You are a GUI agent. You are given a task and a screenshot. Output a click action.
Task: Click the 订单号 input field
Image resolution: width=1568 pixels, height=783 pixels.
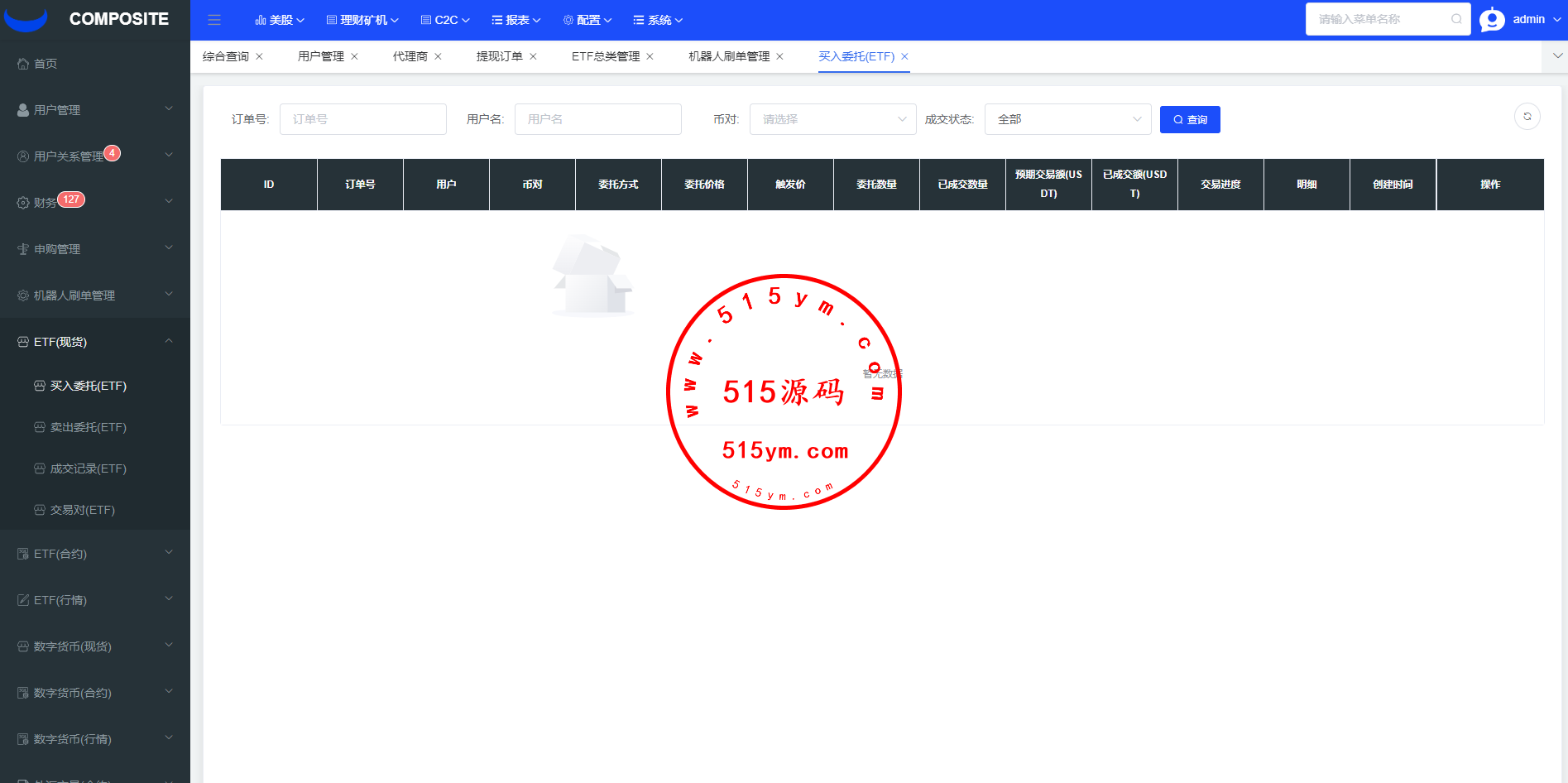362,119
